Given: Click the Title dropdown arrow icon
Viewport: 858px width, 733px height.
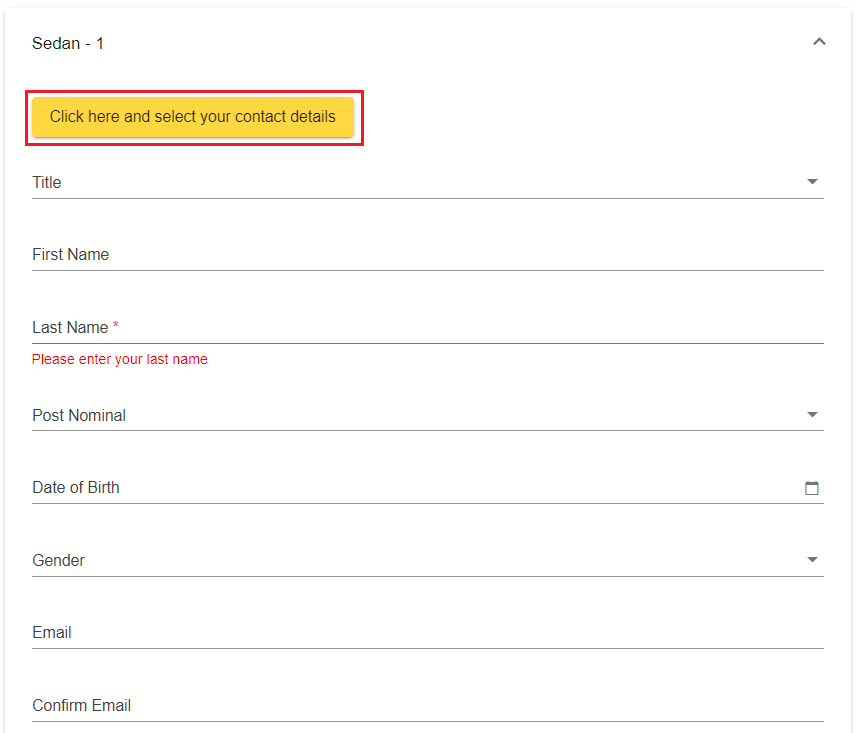Looking at the screenshot, I should pyautogui.click(x=812, y=182).
